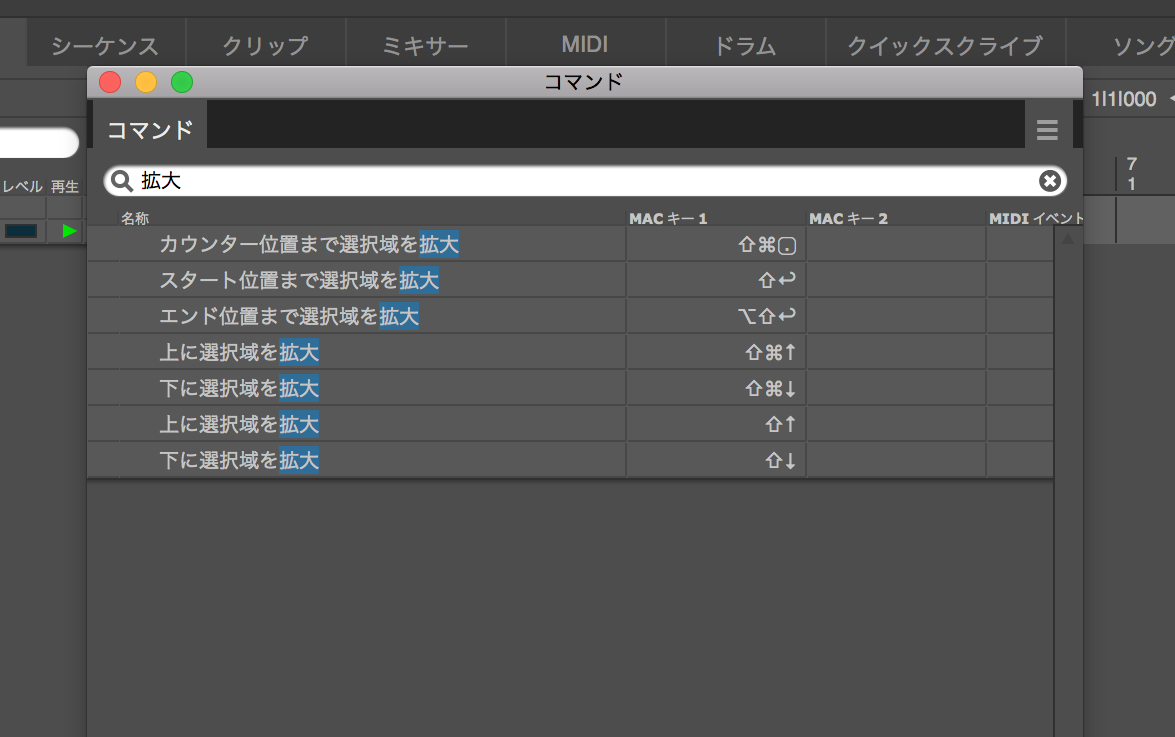The width and height of the screenshot is (1175, 737).
Task: Click the 名称 column header
Action: [x=135, y=218]
